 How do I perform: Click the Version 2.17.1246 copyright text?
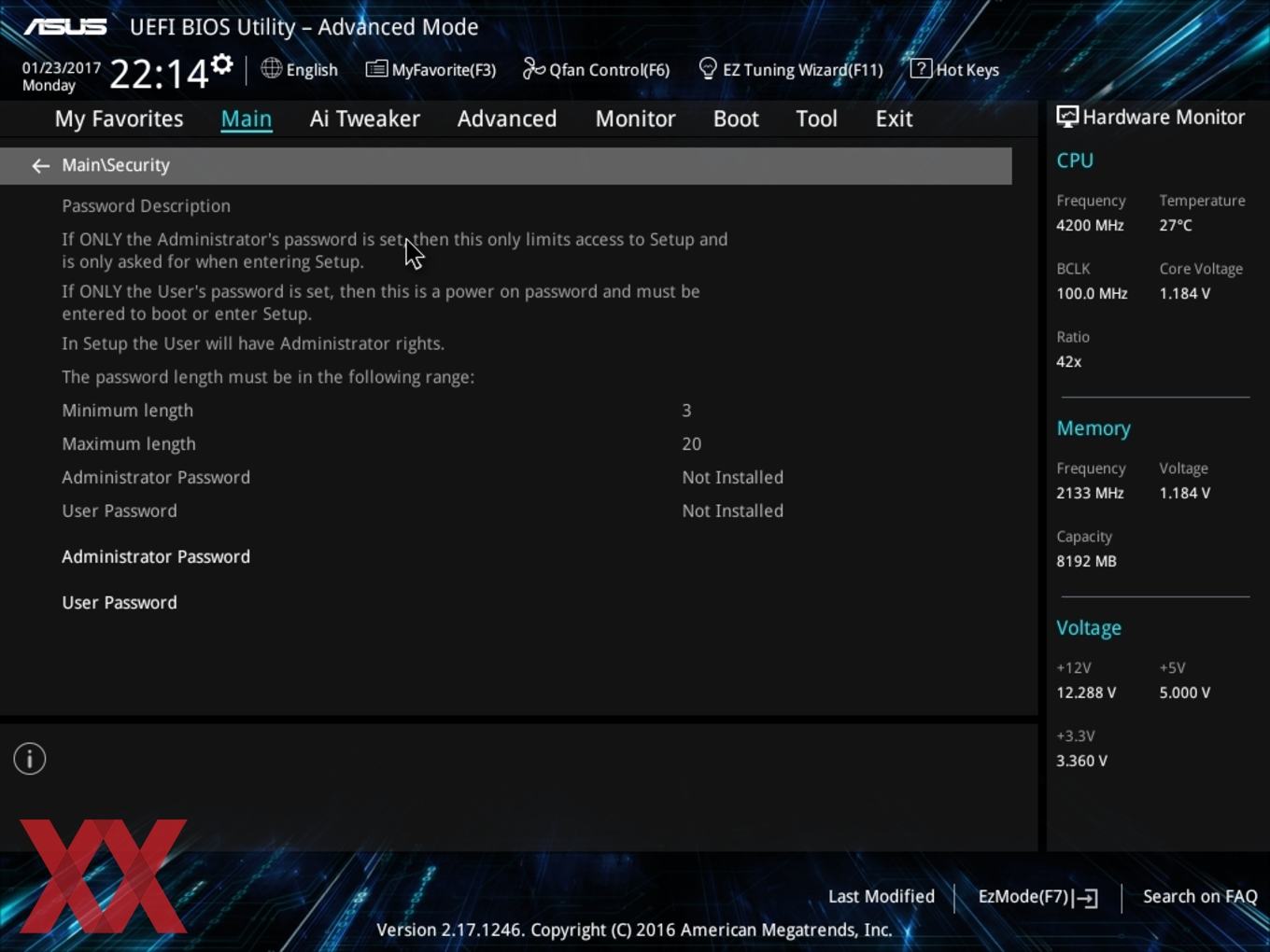click(x=634, y=930)
